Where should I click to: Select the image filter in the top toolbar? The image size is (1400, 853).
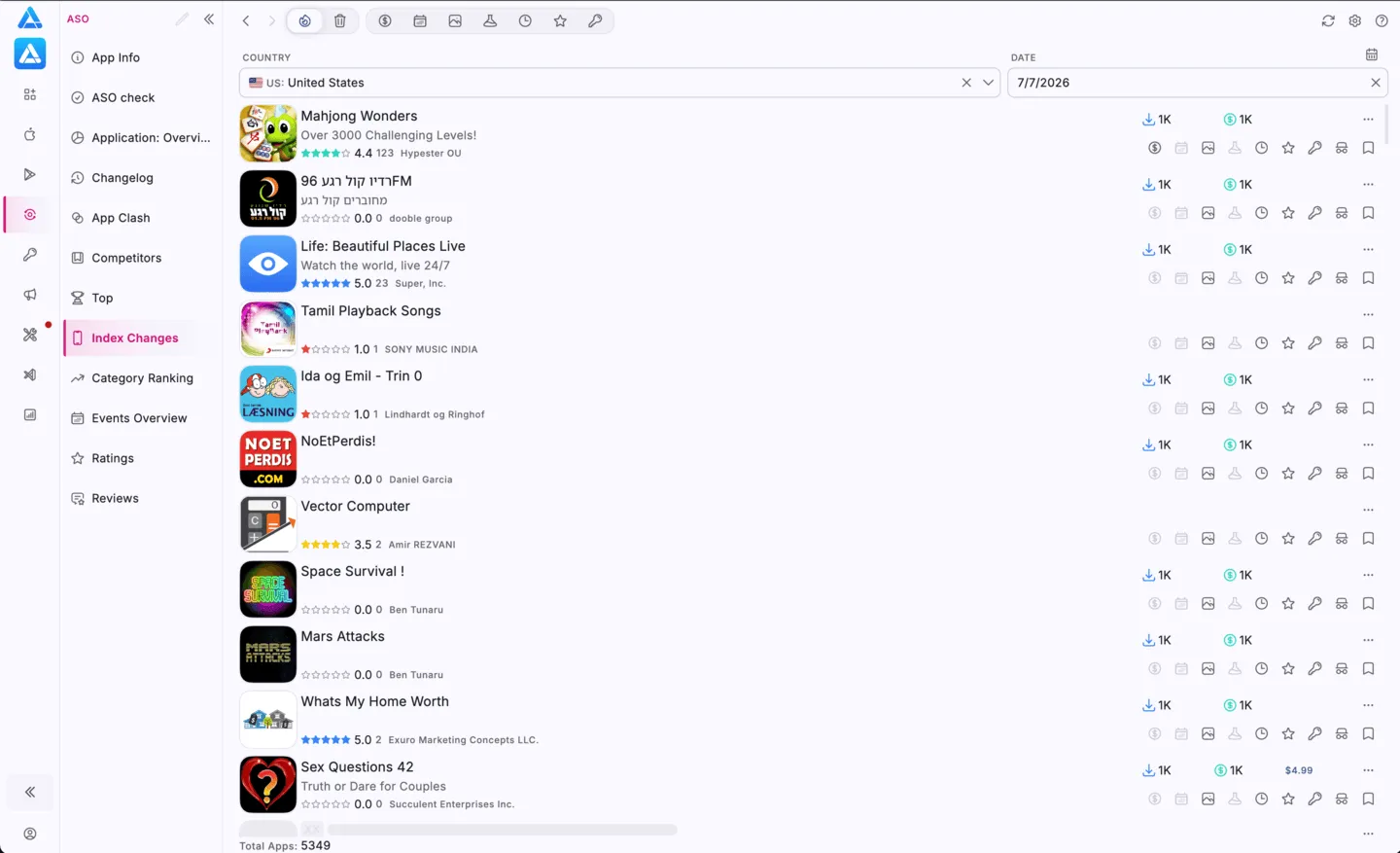(455, 20)
